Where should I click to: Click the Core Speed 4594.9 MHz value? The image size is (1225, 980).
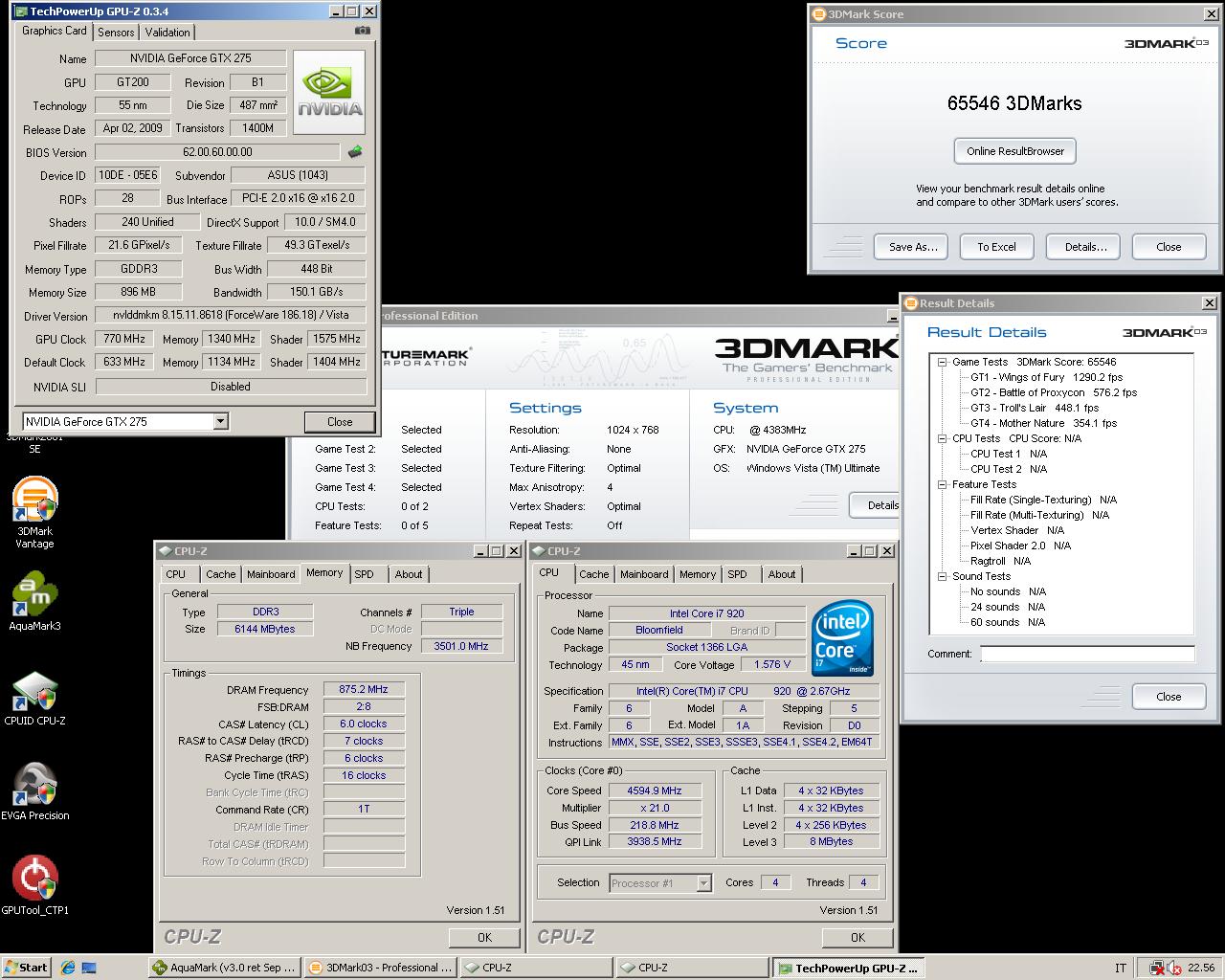[x=655, y=791]
